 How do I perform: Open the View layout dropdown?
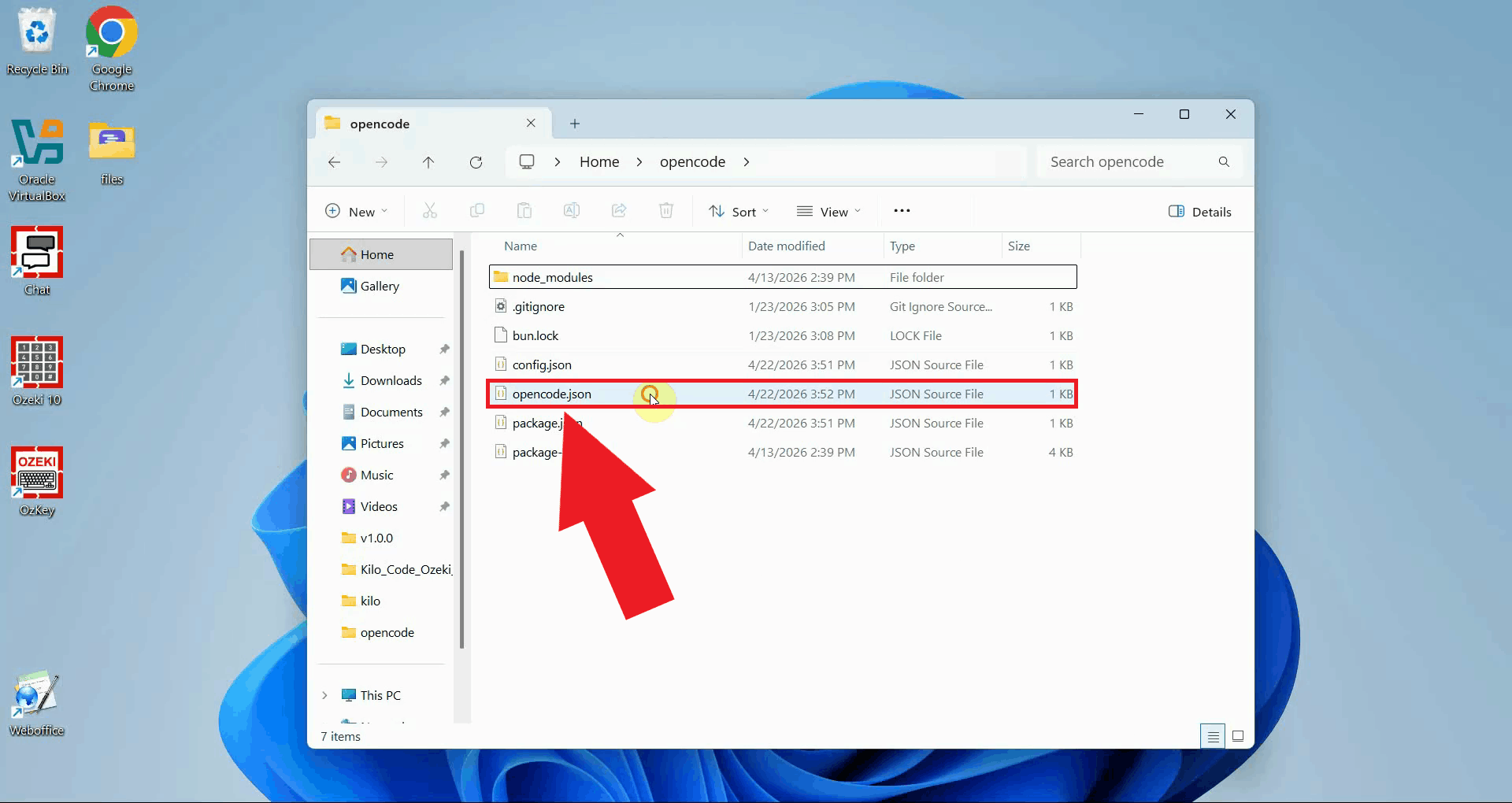[828, 212]
